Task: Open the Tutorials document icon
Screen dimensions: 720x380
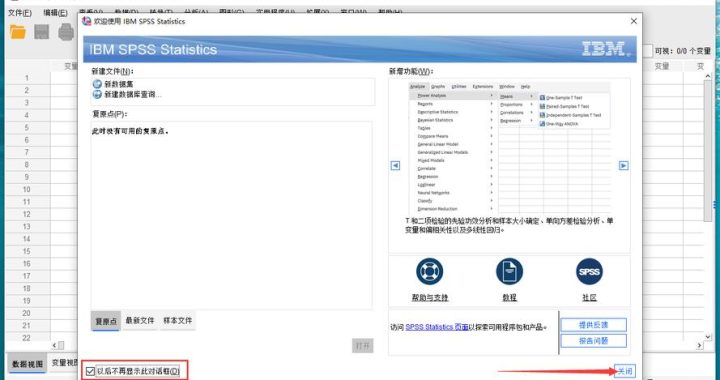Action: point(509,271)
